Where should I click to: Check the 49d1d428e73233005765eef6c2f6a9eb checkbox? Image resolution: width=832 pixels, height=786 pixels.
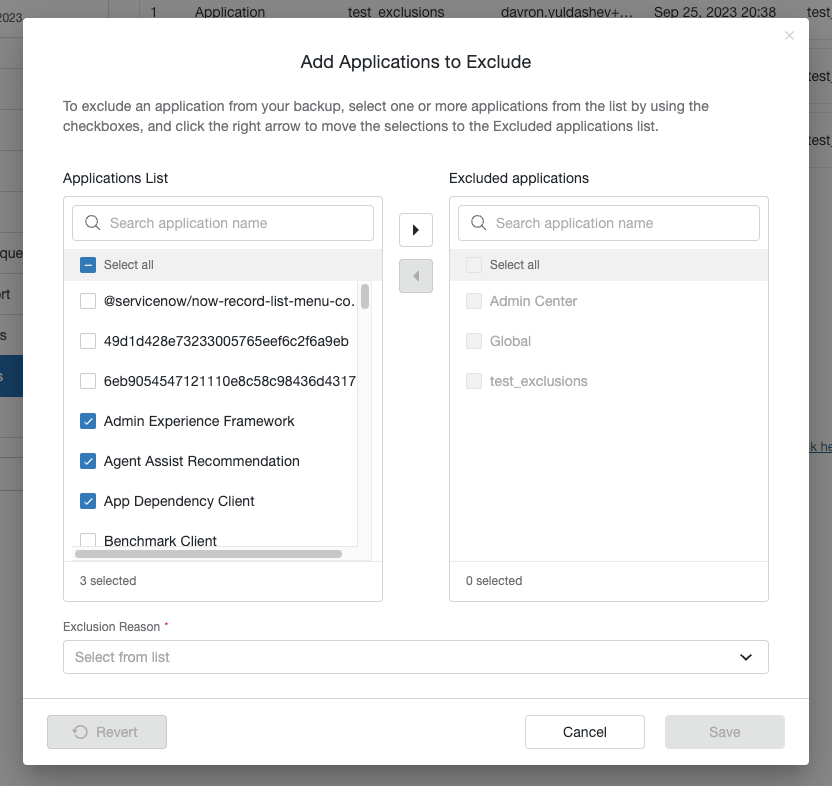pos(88,341)
